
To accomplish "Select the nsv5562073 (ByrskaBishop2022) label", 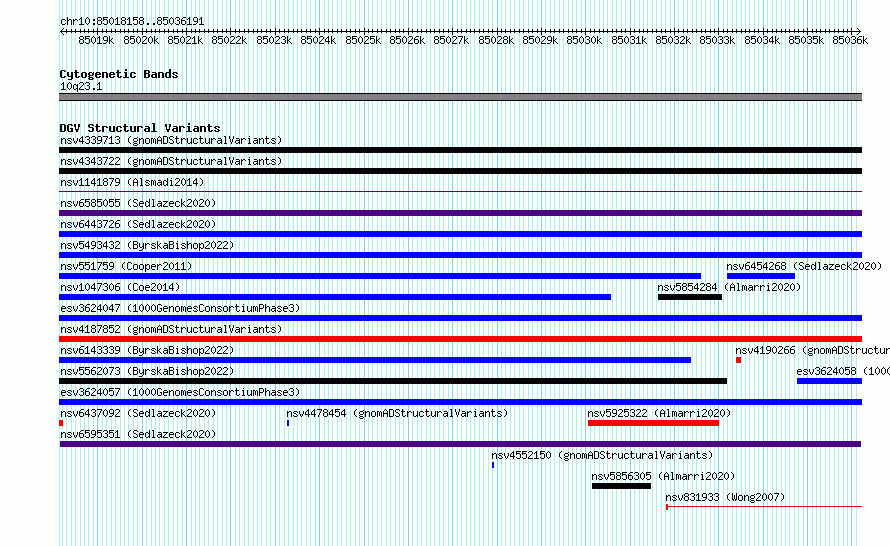I will pos(147,371).
